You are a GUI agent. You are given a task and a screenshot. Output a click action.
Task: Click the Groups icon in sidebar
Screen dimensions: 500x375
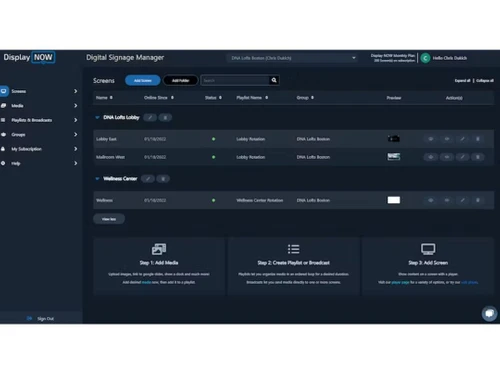tap(3, 134)
